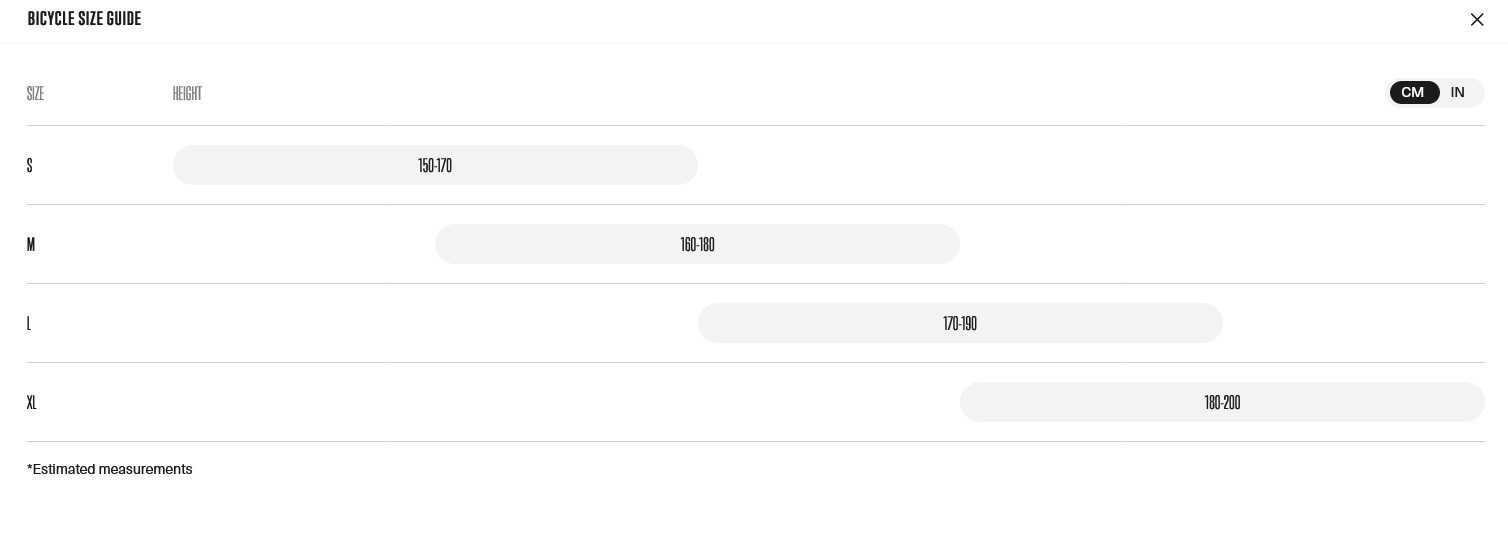
Task: Click the divider between S and M rows
Action: tap(755, 204)
